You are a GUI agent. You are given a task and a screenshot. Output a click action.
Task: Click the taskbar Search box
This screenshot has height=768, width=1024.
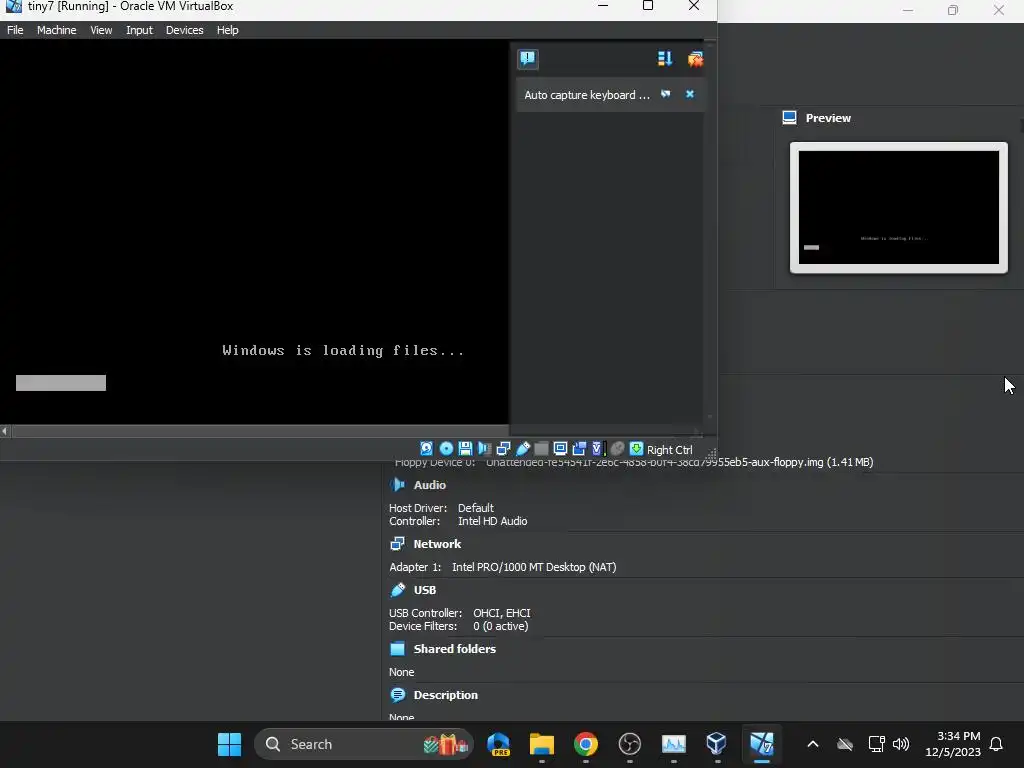364,744
